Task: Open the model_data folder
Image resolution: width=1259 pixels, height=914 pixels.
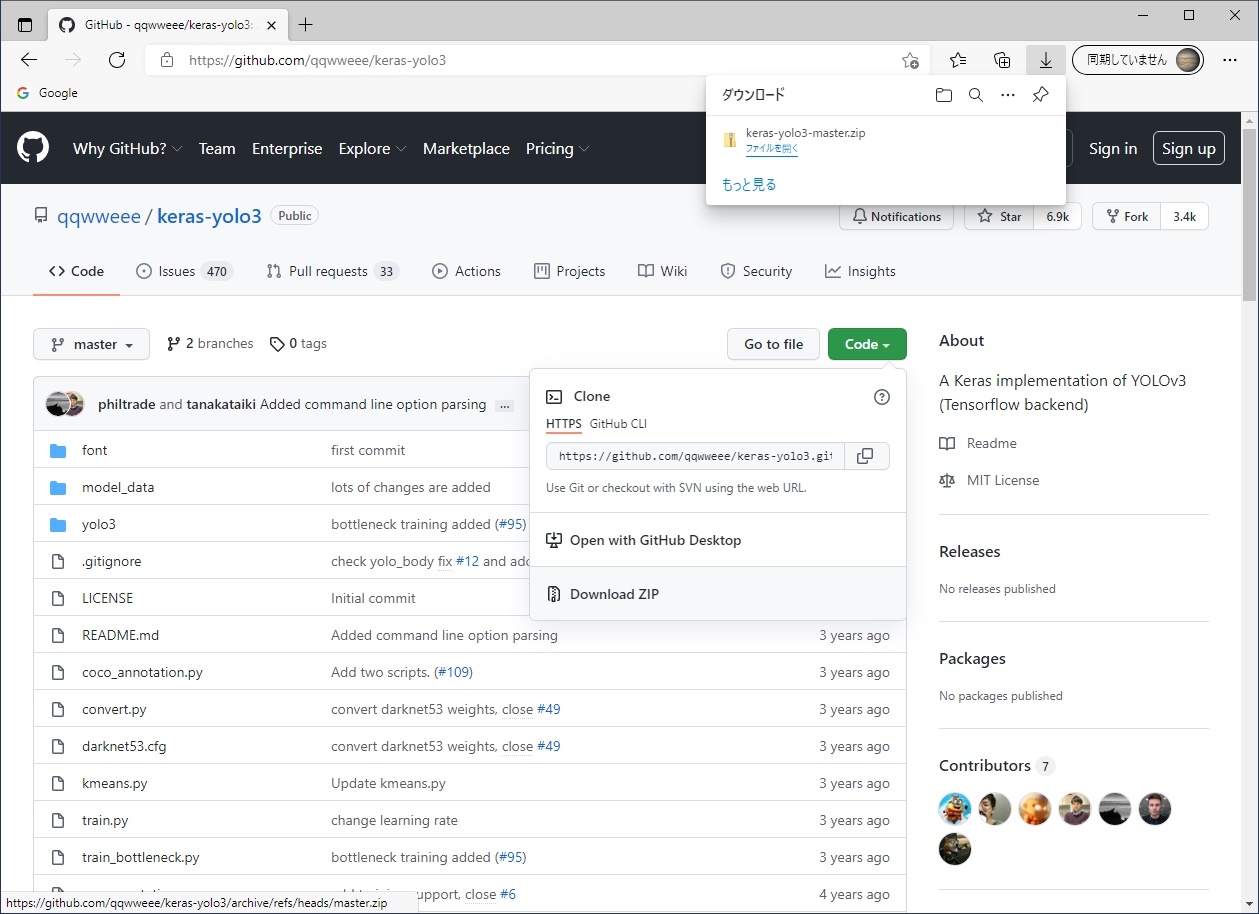Action: coord(118,487)
